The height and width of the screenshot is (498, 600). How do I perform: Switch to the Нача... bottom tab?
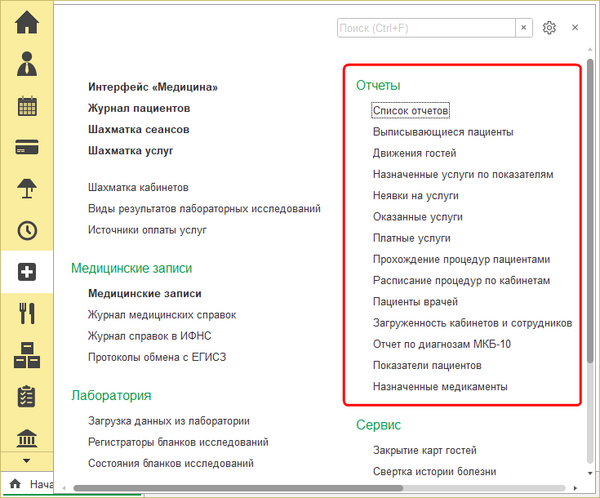point(41,484)
